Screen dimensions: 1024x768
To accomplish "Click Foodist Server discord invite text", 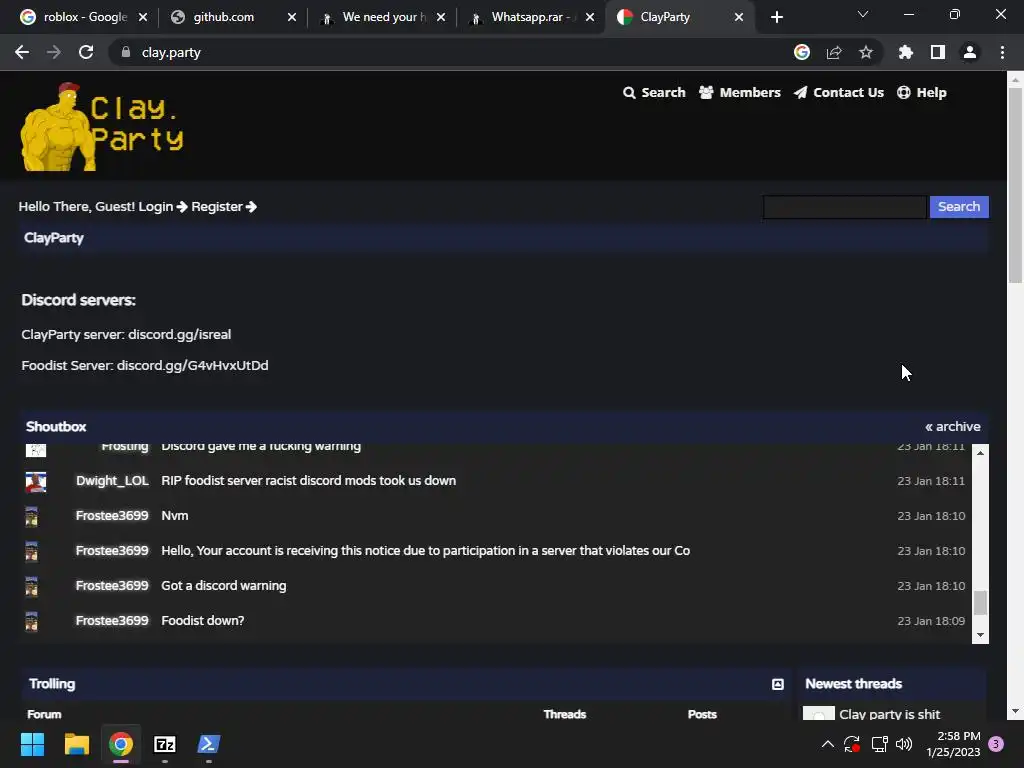I will [193, 366].
